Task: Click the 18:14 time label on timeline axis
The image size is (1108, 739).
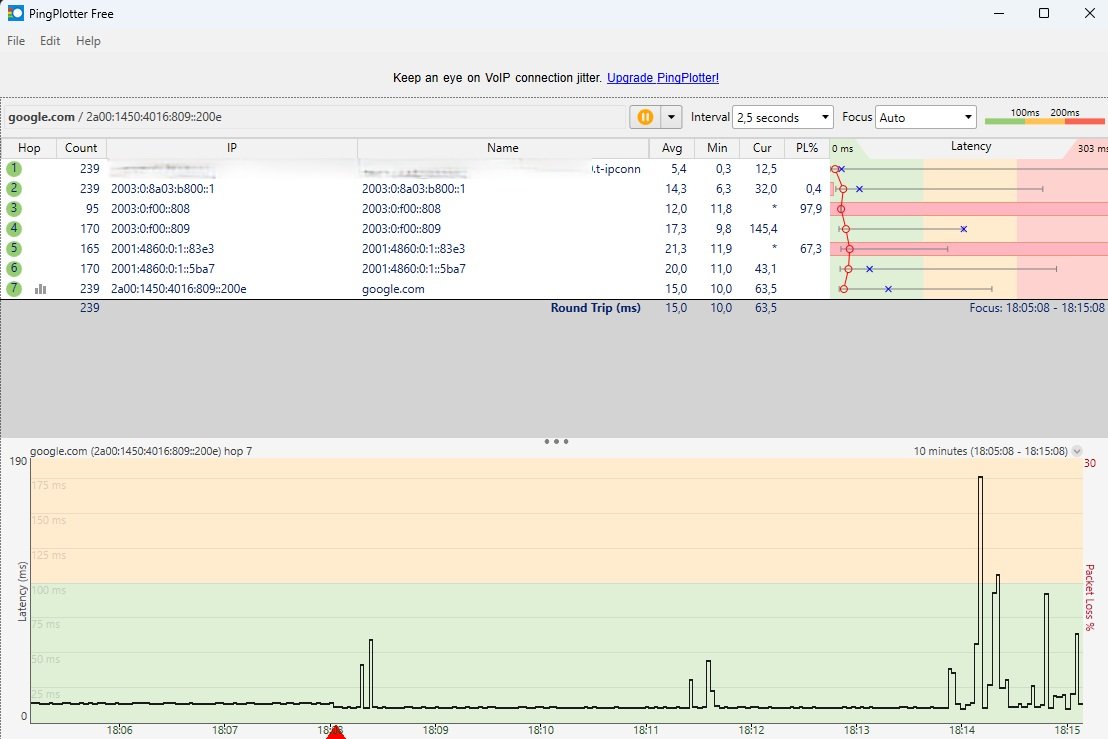Action: 962,730
